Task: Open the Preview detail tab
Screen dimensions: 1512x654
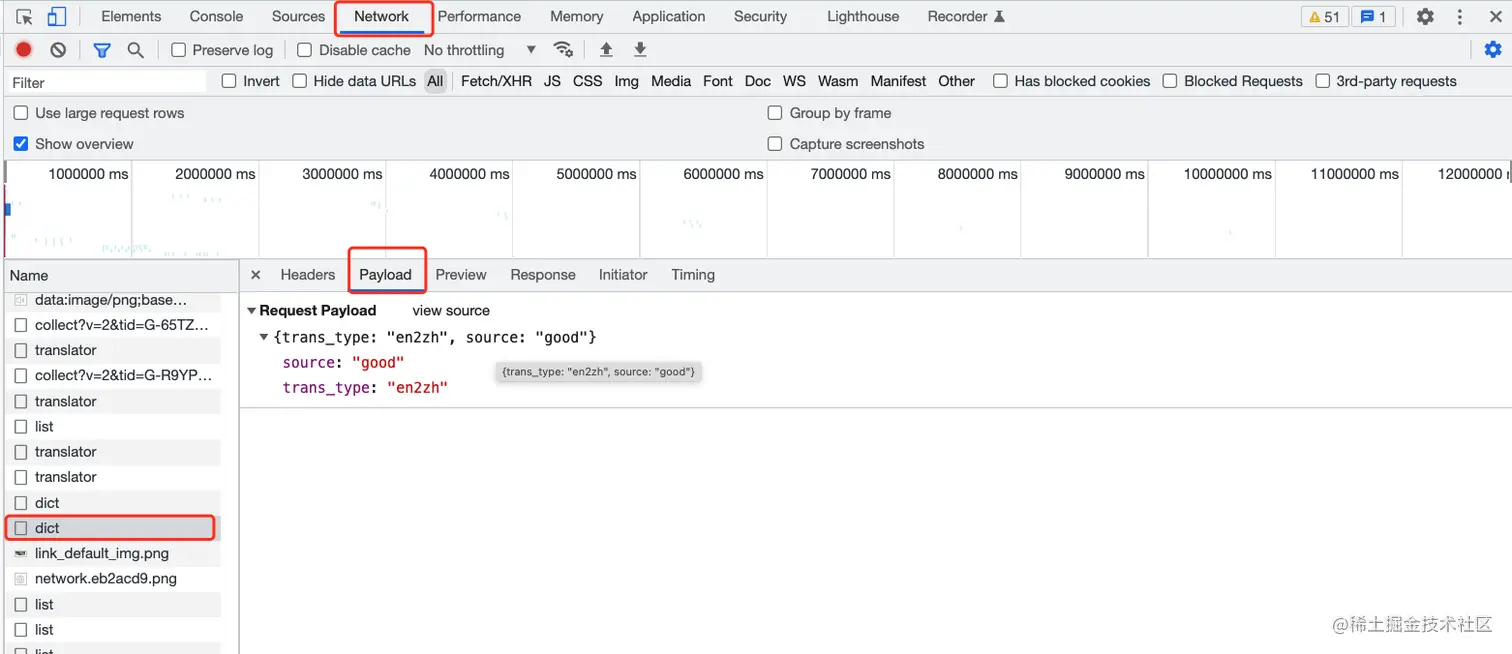Action: click(x=461, y=275)
